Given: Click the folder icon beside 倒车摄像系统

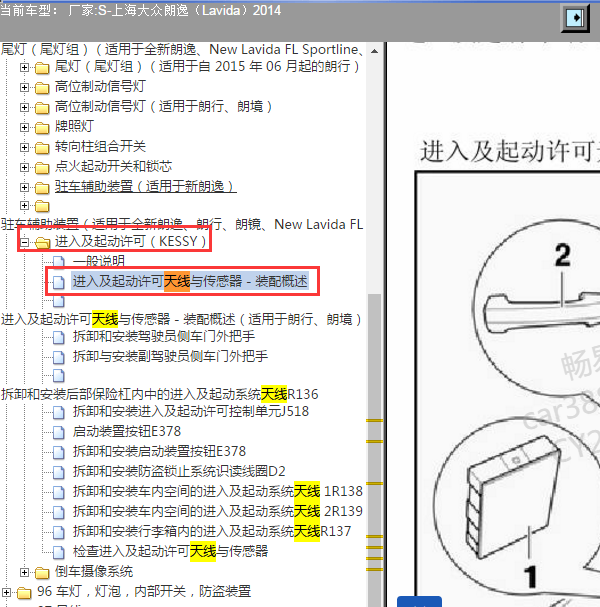Looking at the screenshot, I should click(42, 572).
